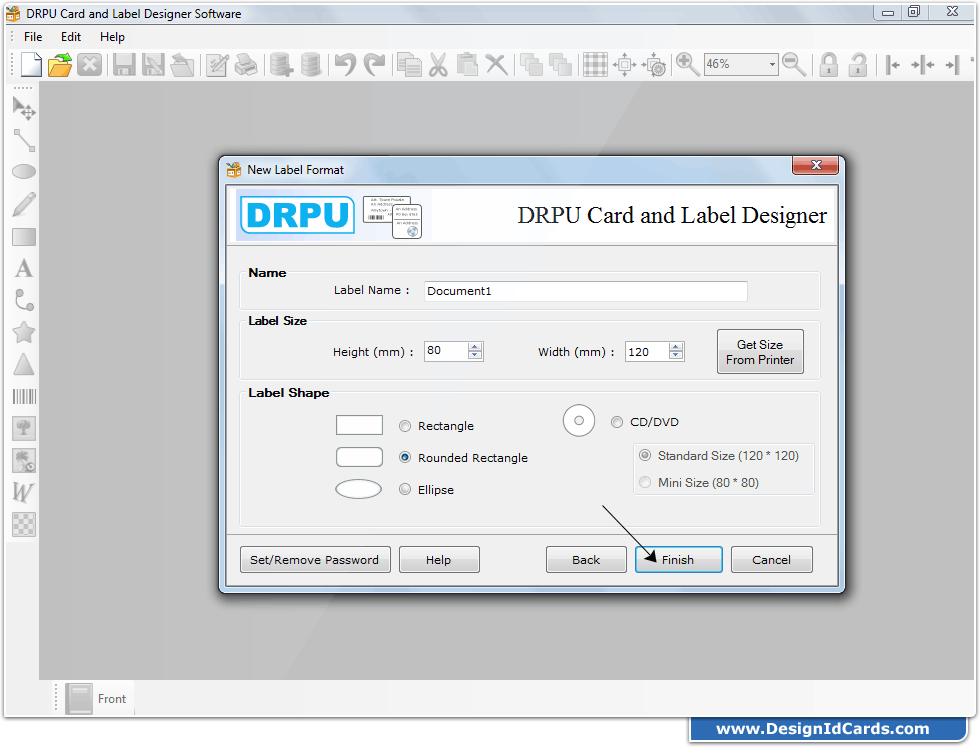Select the CD/DVD label shape radio

point(617,422)
